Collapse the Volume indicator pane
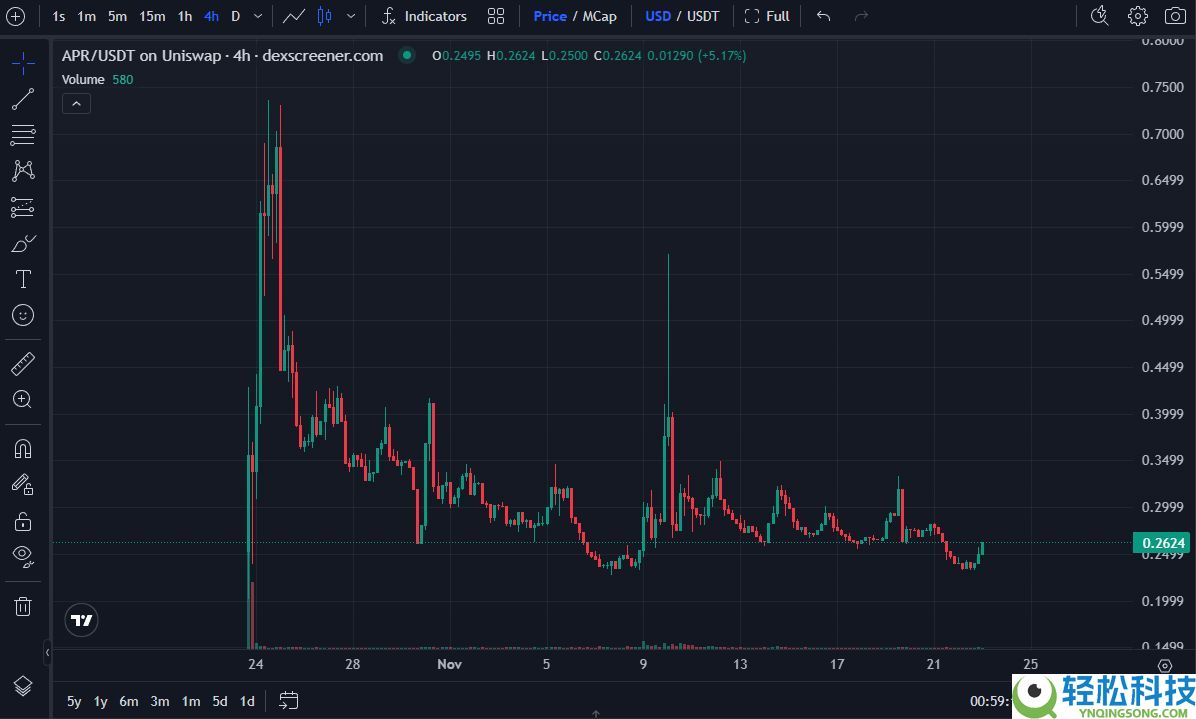The width and height of the screenshot is (1196, 719). [76, 103]
